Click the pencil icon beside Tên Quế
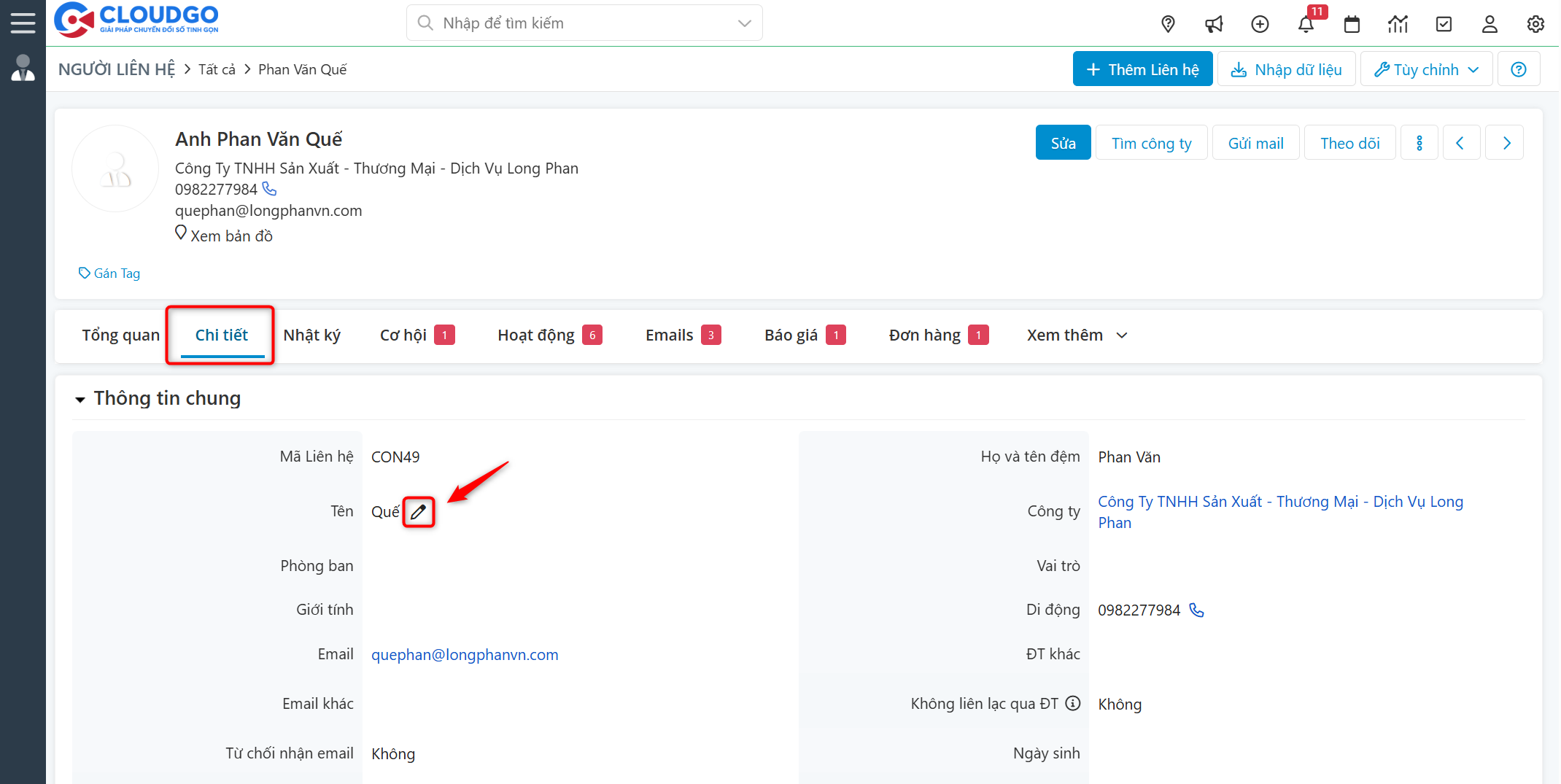Viewport: 1561px width, 784px height. tap(418, 511)
